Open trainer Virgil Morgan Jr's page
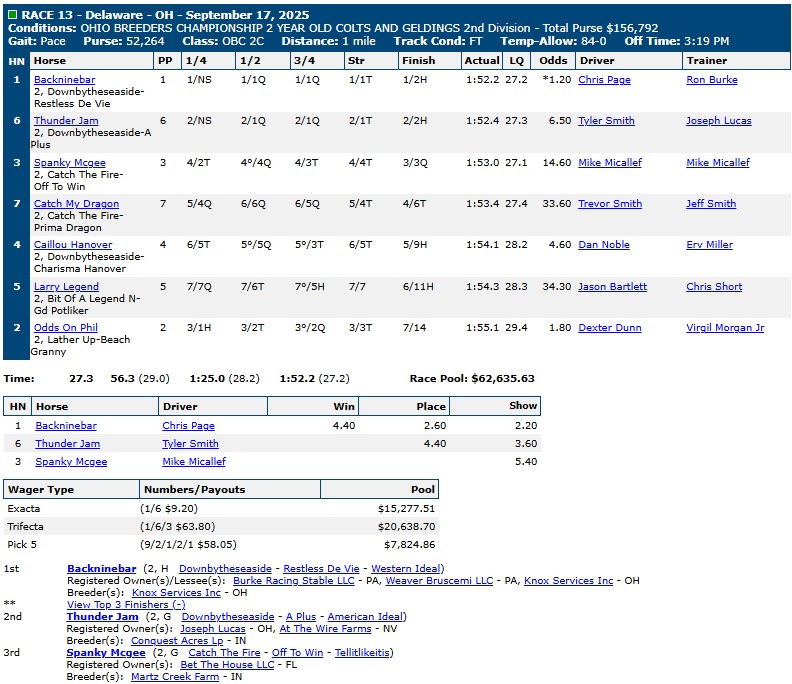792x684 pixels. click(x=724, y=328)
